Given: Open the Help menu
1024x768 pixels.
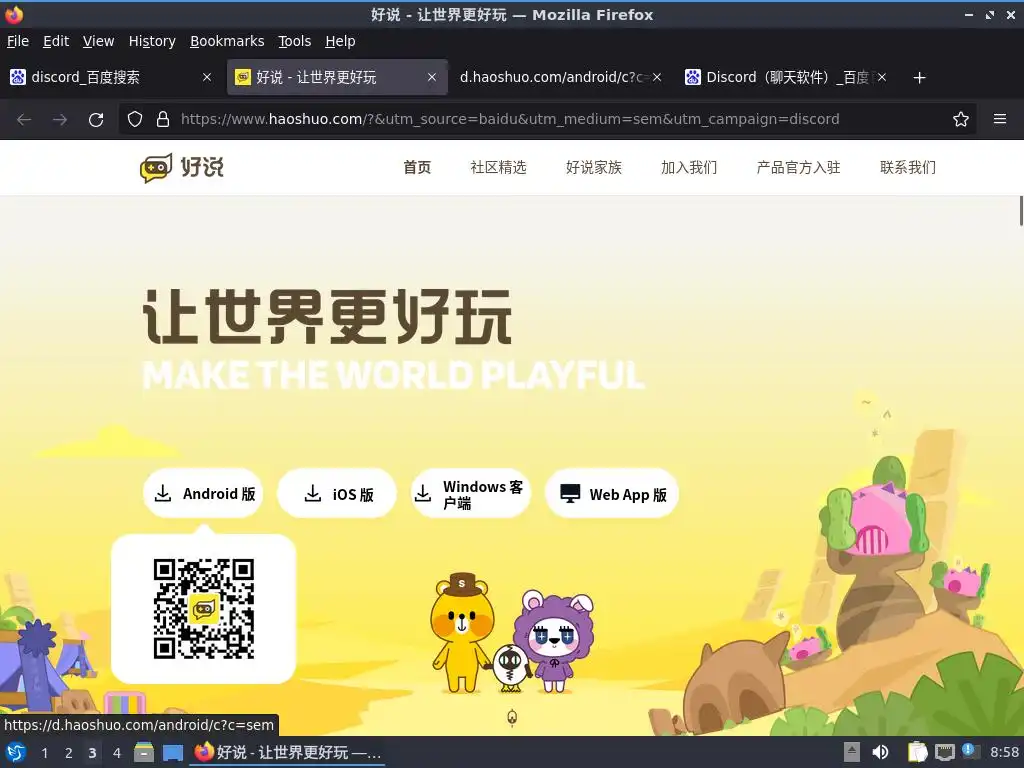Looking at the screenshot, I should tap(340, 41).
